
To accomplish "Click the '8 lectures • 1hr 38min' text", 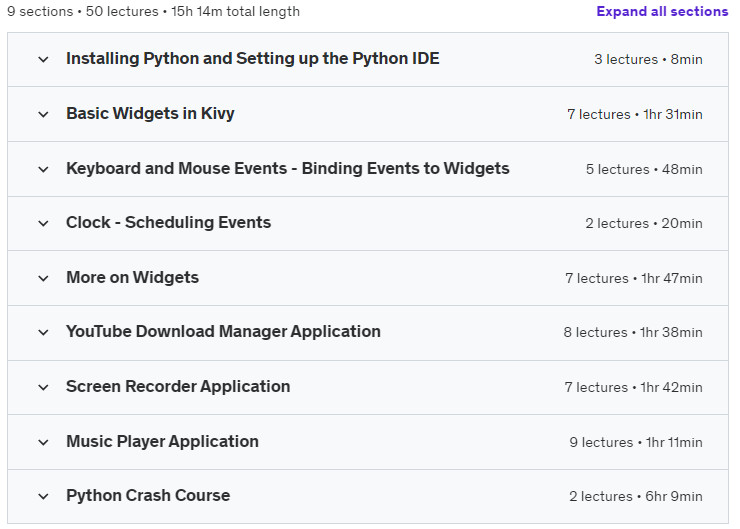I will point(633,332).
